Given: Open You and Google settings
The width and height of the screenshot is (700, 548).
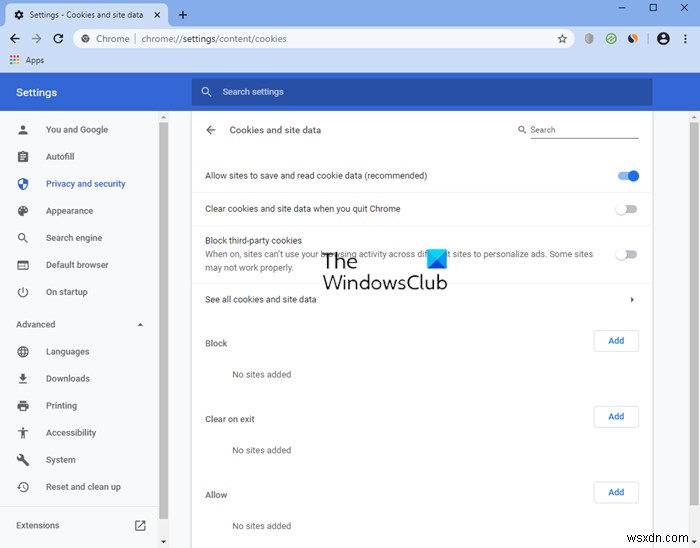Looking at the screenshot, I should coord(77,130).
